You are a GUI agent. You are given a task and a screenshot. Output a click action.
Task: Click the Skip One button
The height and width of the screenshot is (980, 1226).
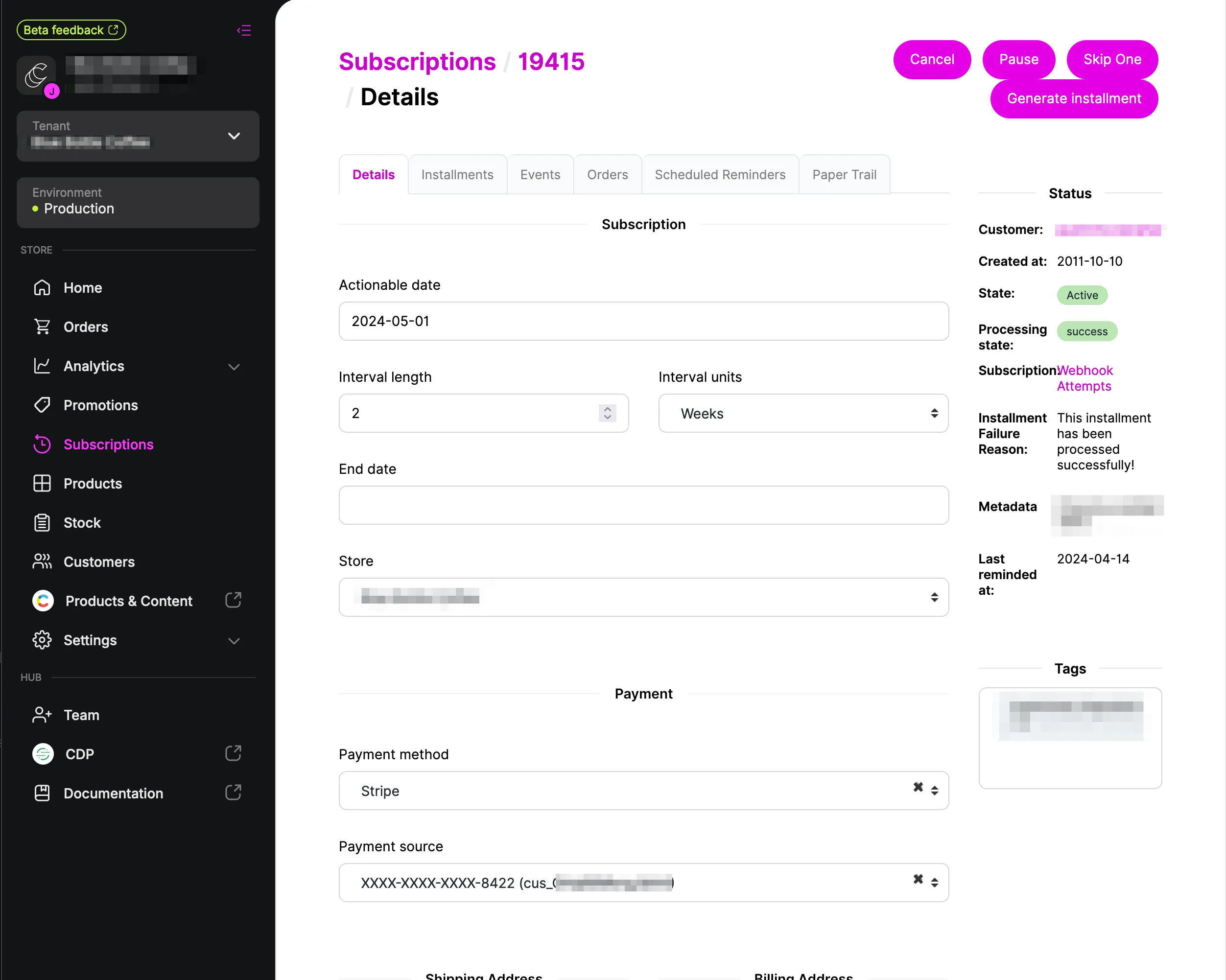(x=1112, y=60)
